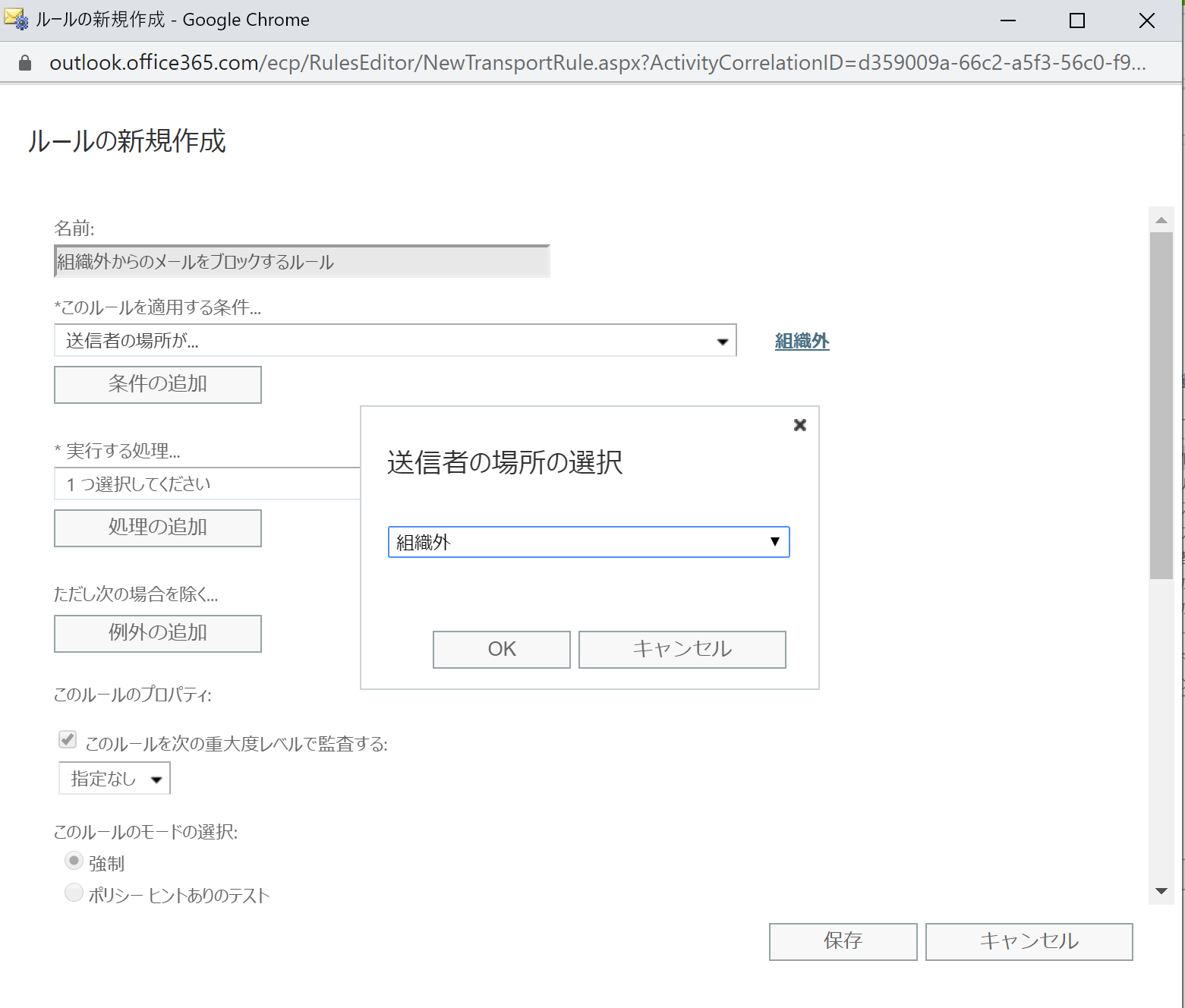Click the lock icon in address bar
Viewport: 1185px width, 1008px height.
[x=25, y=63]
